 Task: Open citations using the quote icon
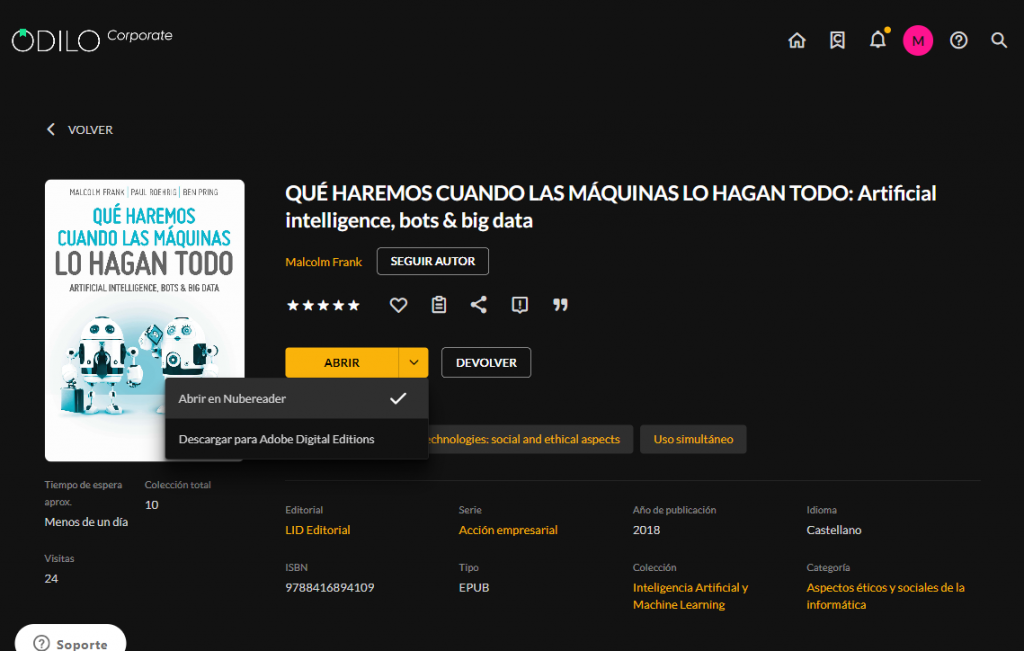(x=560, y=305)
